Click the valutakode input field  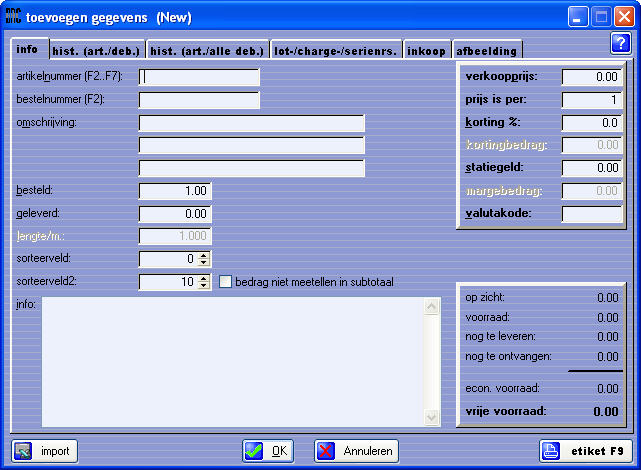pos(592,213)
